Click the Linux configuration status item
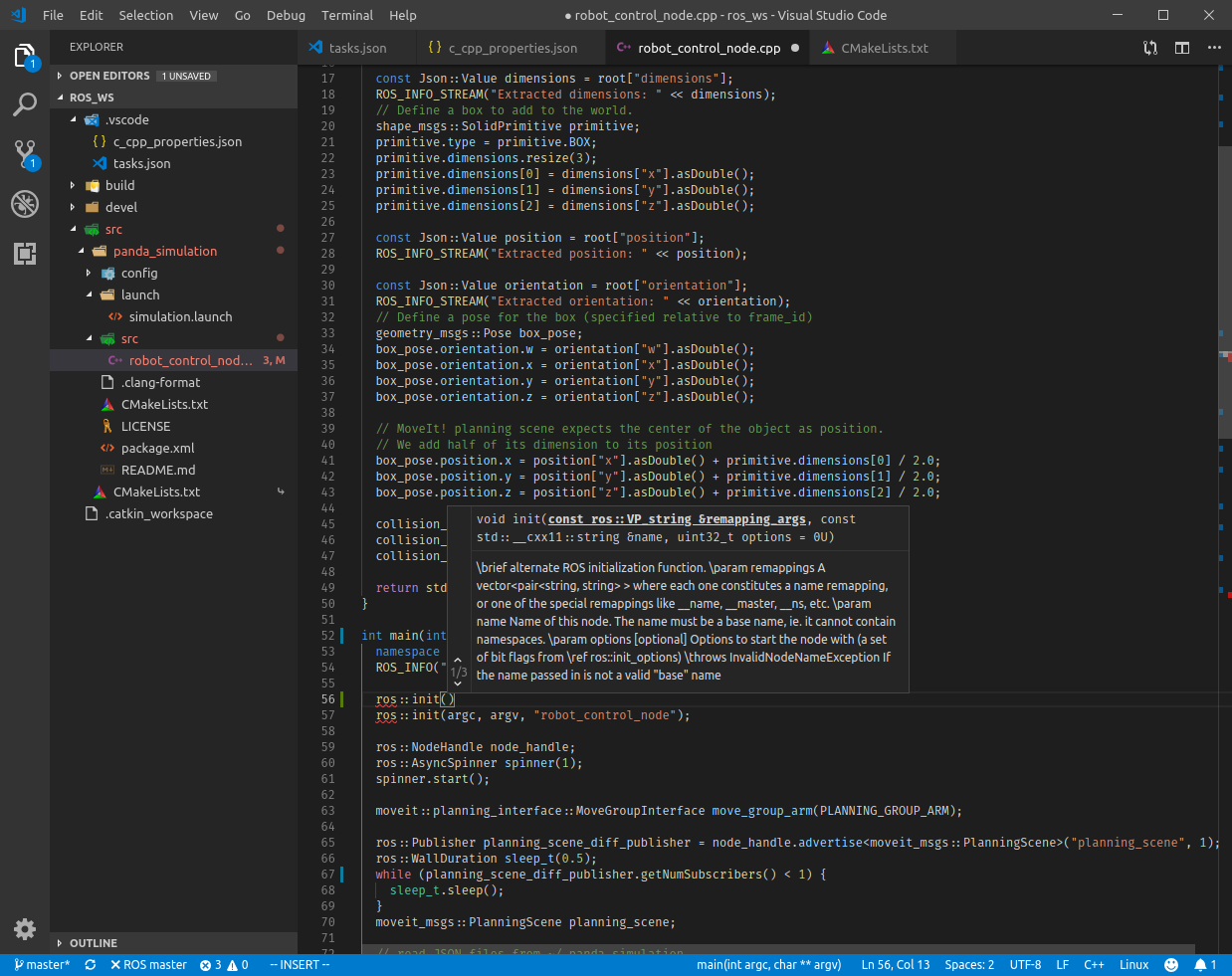This screenshot has height=976, width=1232. pyautogui.click(x=1133, y=965)
